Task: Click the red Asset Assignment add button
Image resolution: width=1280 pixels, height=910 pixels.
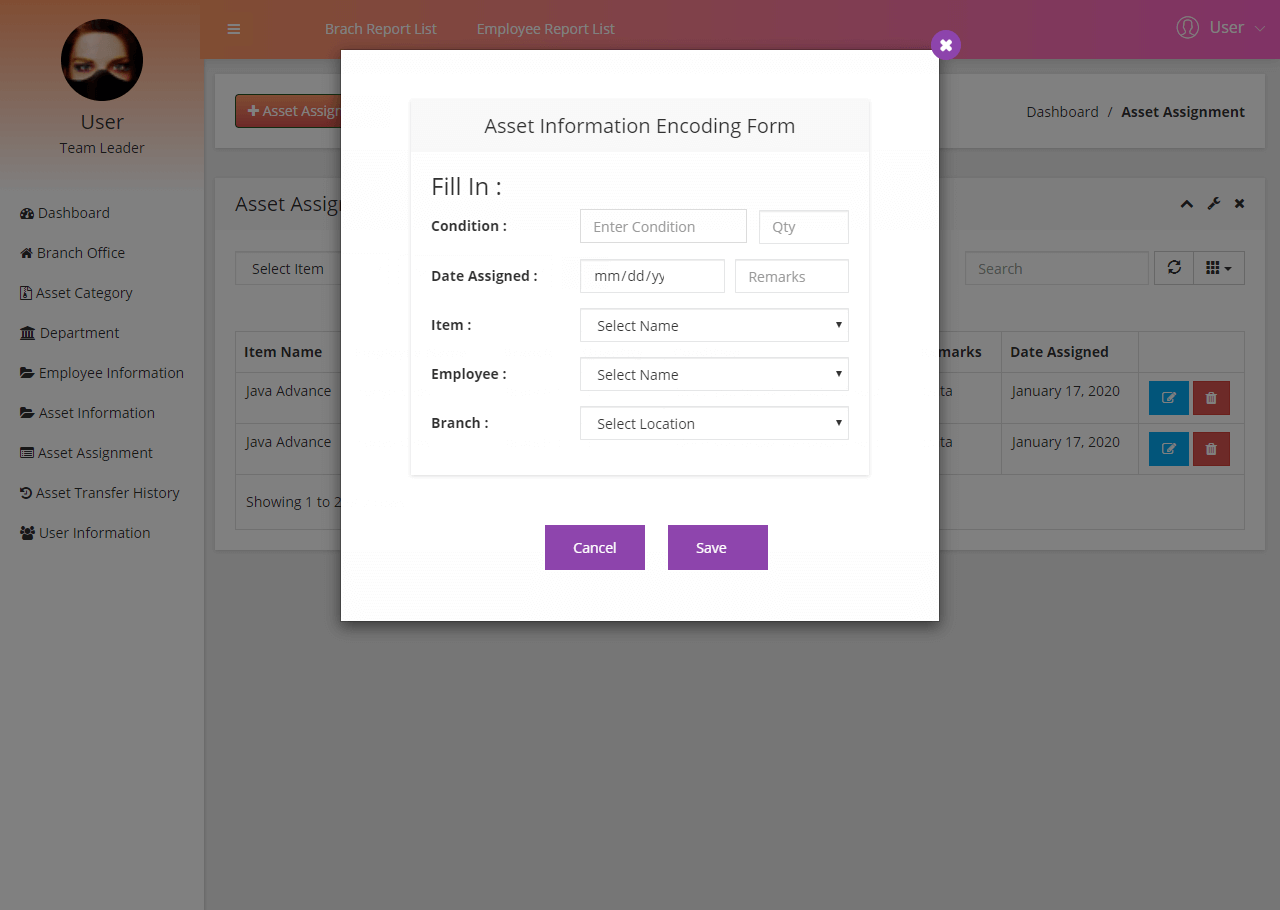Action: [x=289, y=111]
